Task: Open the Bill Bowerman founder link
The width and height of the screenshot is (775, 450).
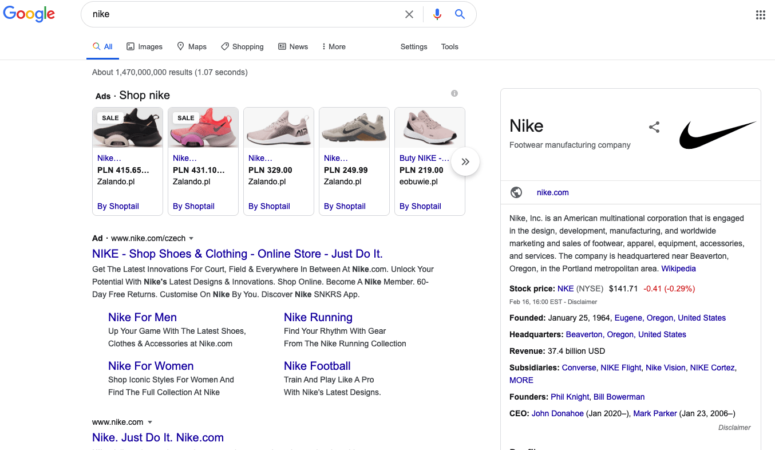Action: (619, 397)
